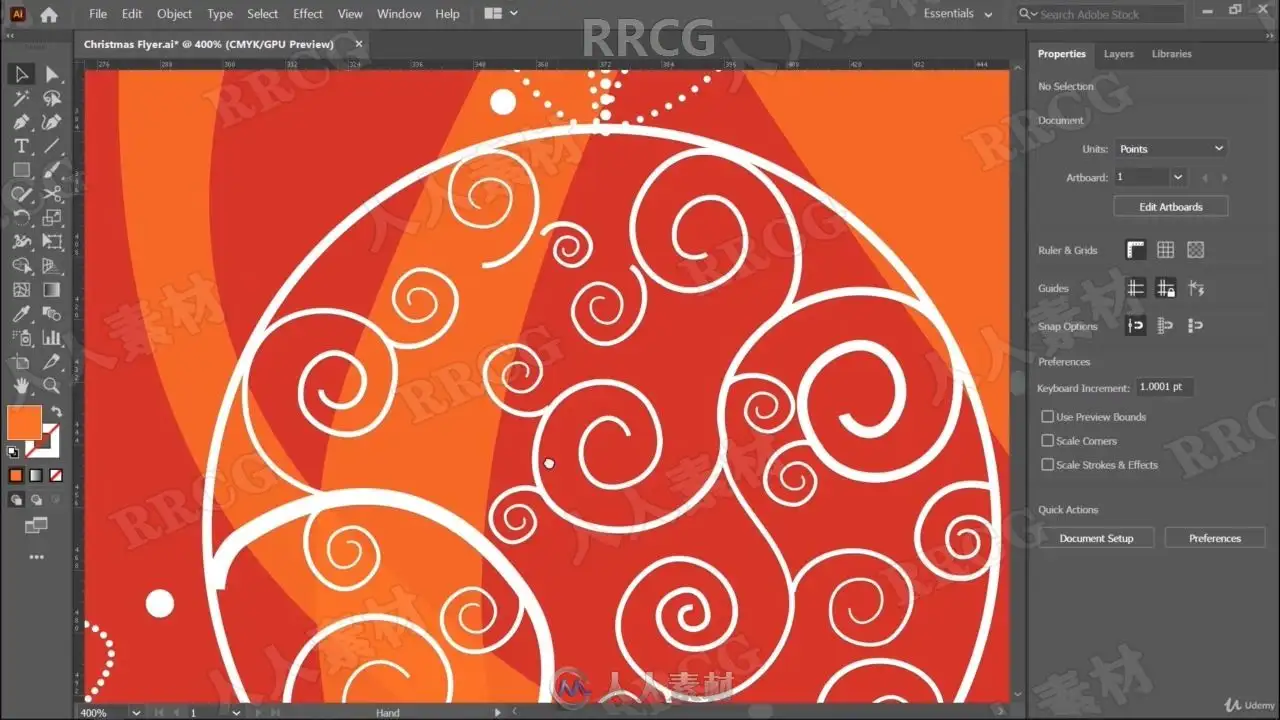This screenshot has width=1280, height=720.
Task: Choose the Free Transform tool
Action: point(52,242)
